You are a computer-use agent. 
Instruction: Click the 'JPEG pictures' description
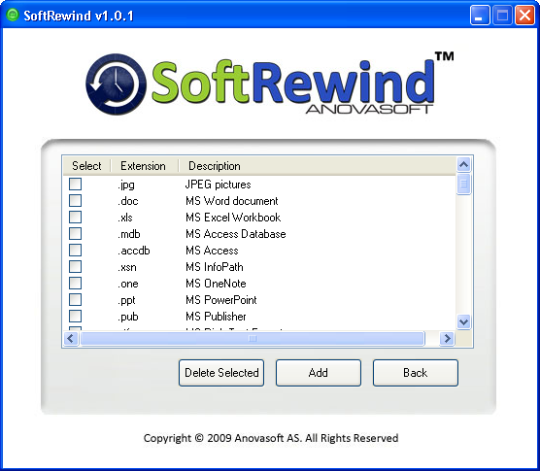(x=218, y=185)
